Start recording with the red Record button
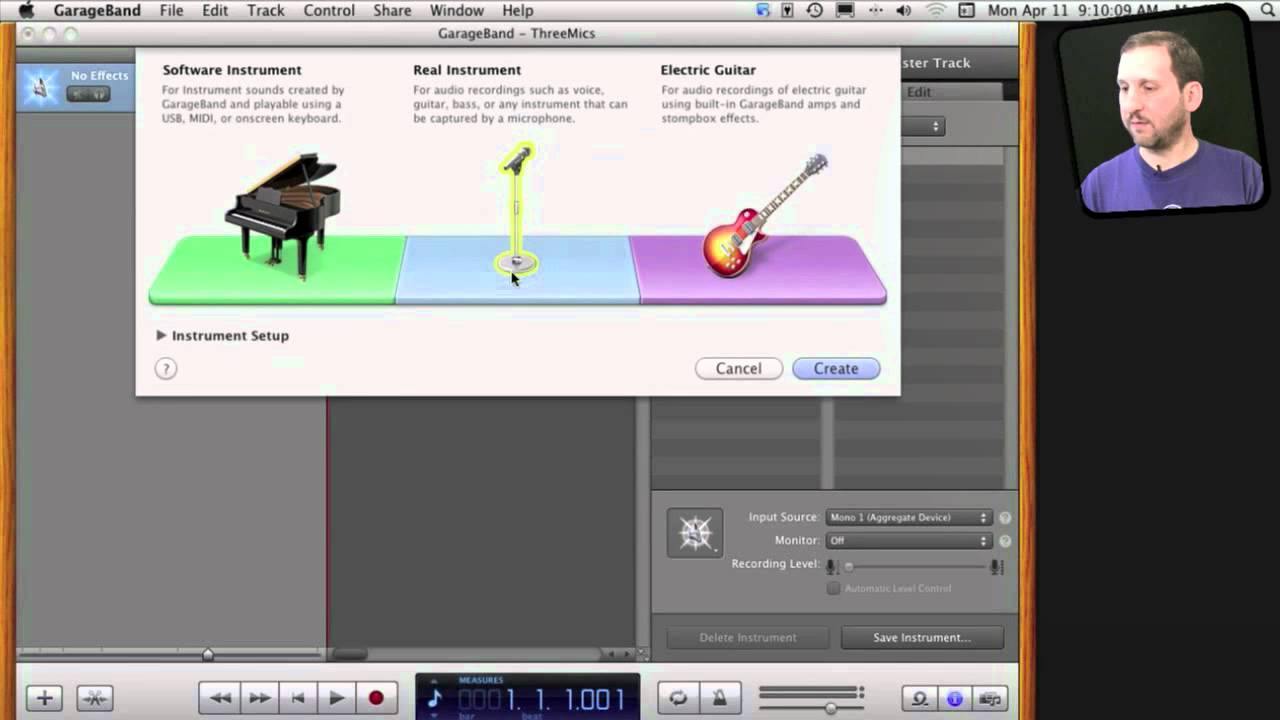Image resolution: width=1280 pixels, height=720 pixels. (x=376, y=698)
